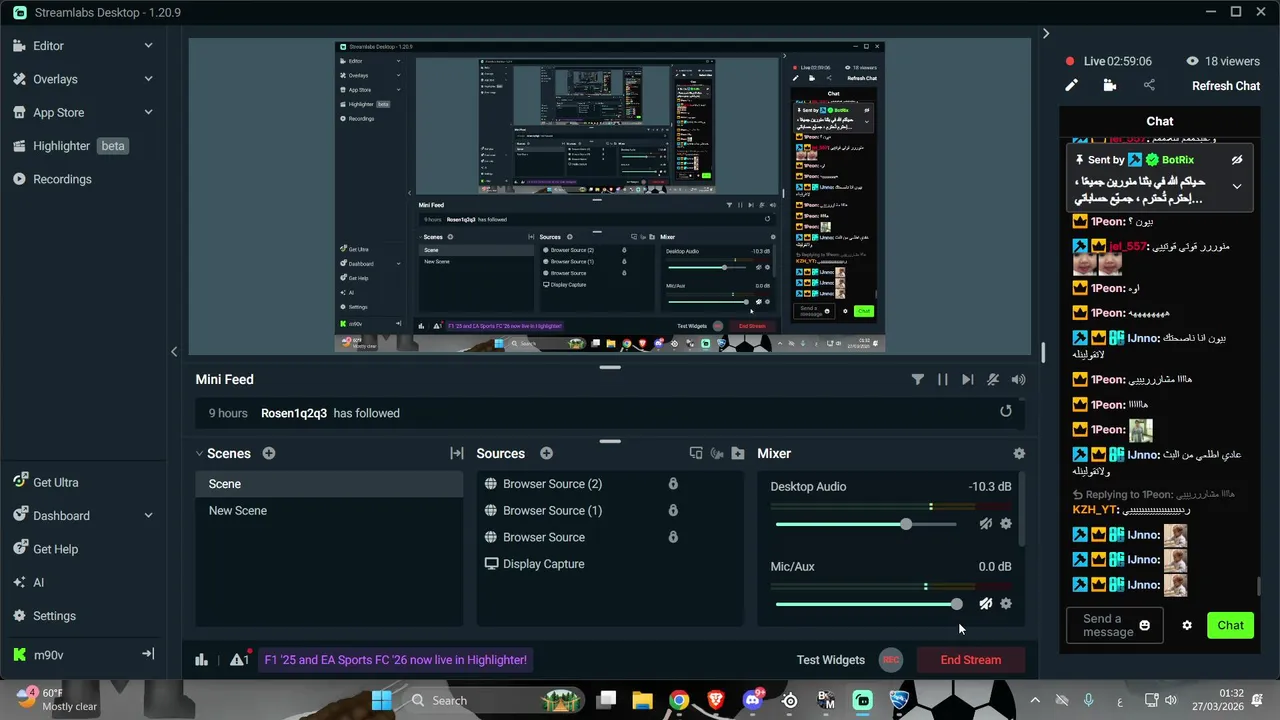Hide pinned BotRix message eye icon
Screen dimensions: 1280x720
[x=1237, y=160]
